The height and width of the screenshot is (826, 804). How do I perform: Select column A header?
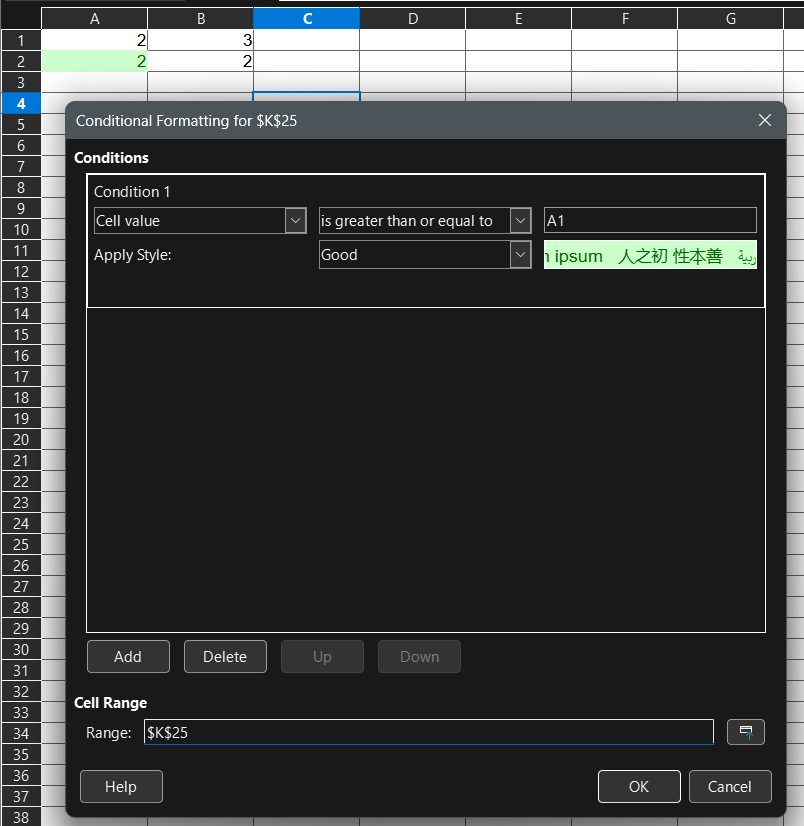pyautogui.click(x=94, y=19)
